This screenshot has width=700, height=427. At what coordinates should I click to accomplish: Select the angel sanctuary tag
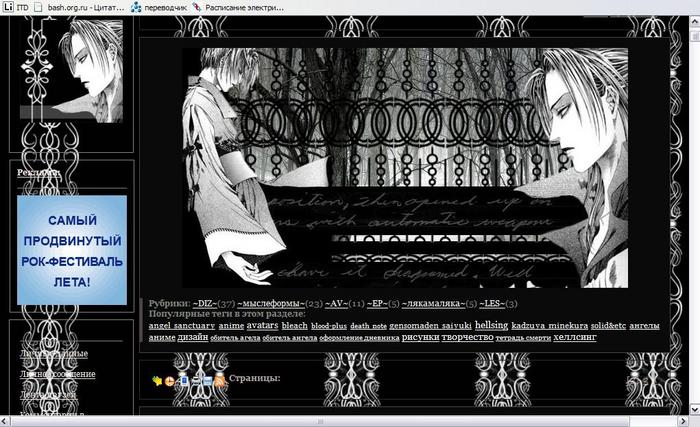[x=182, y=326]
